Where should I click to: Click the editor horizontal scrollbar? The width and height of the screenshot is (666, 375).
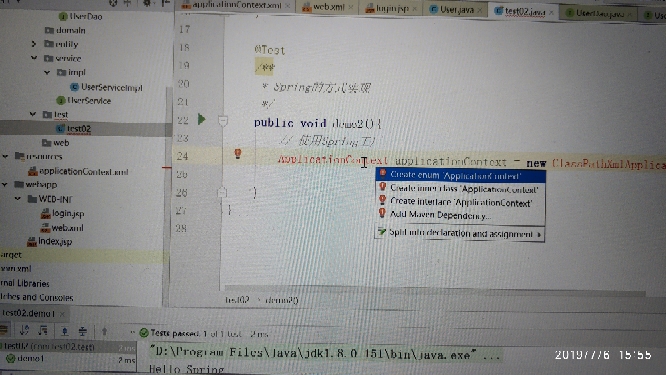[x=435, y=290]
